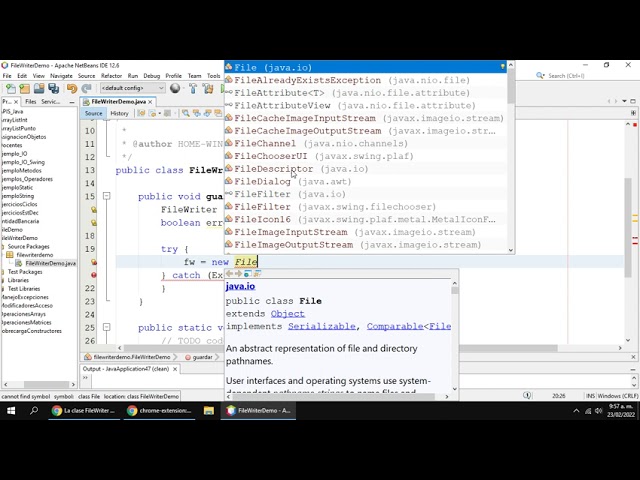Image resolution: width=640 pixels, height=480 pixels.
Task: Collapse the code fold at line 25
Action: pyautogui.click(x=107, y=327)
